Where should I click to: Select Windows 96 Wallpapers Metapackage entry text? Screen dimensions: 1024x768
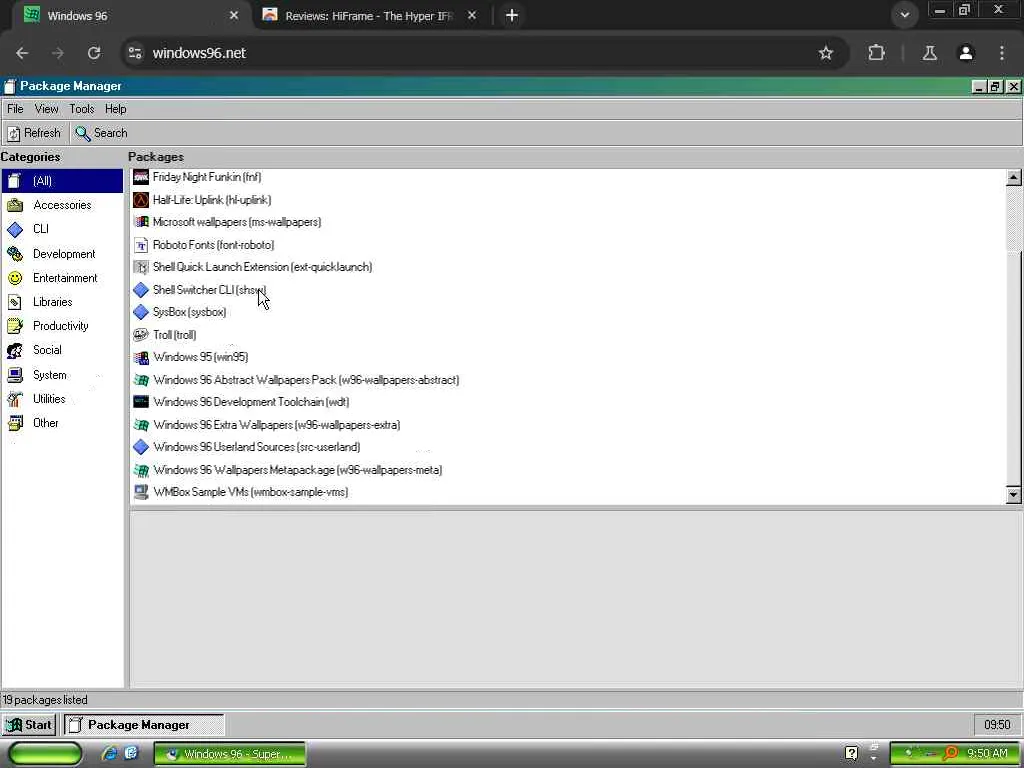pos(298,470)
